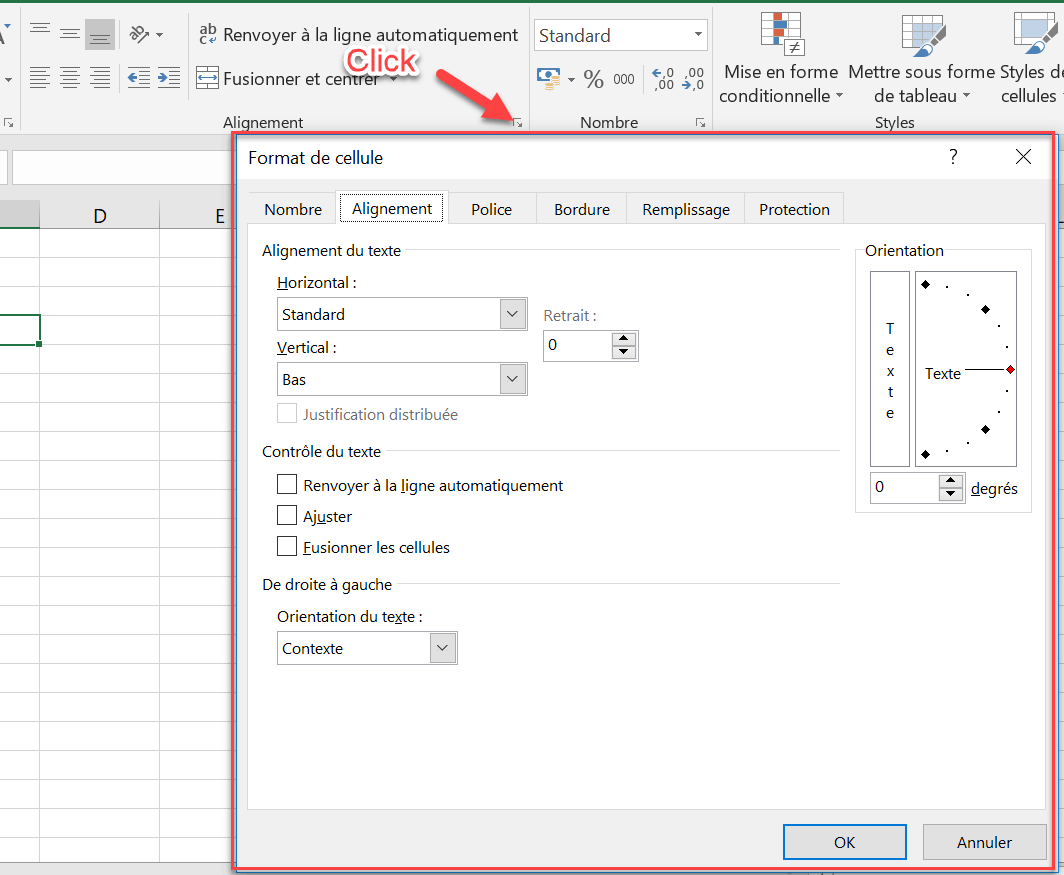Switch to Police tab
The width and height of the screenshot is (1064, 875).
tap(491, 209)
